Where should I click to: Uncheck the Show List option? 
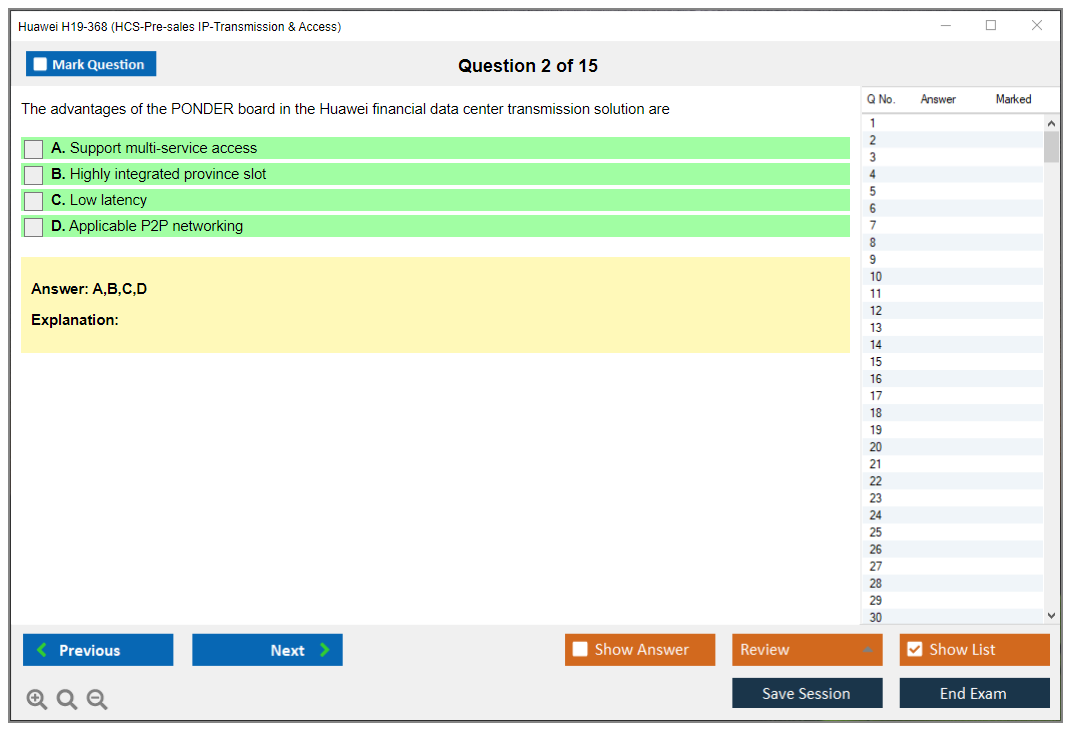click(914, 650)
